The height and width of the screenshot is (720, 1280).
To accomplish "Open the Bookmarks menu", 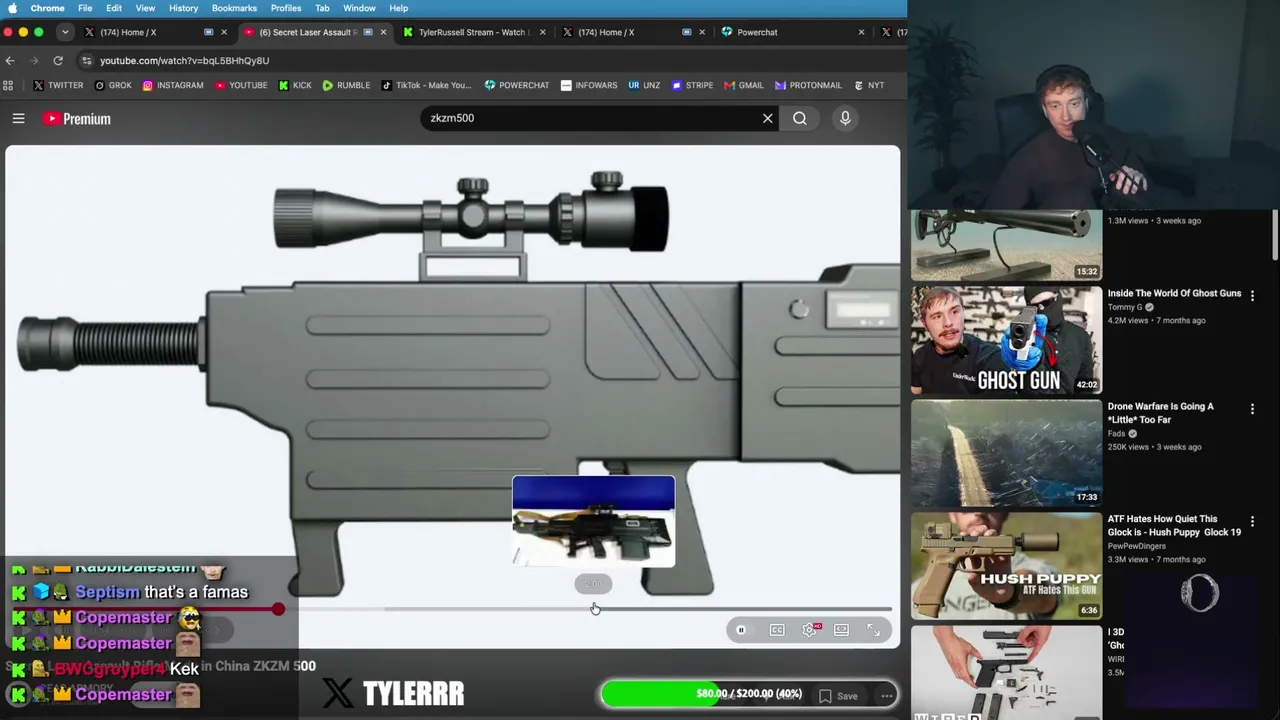I will point(234,8).
